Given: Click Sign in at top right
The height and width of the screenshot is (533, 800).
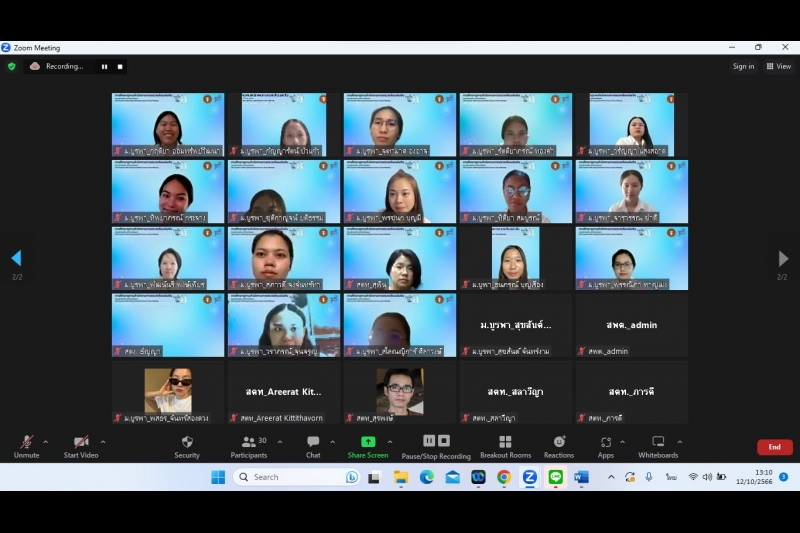Looking at the screenshot, I should coord(743,66).
